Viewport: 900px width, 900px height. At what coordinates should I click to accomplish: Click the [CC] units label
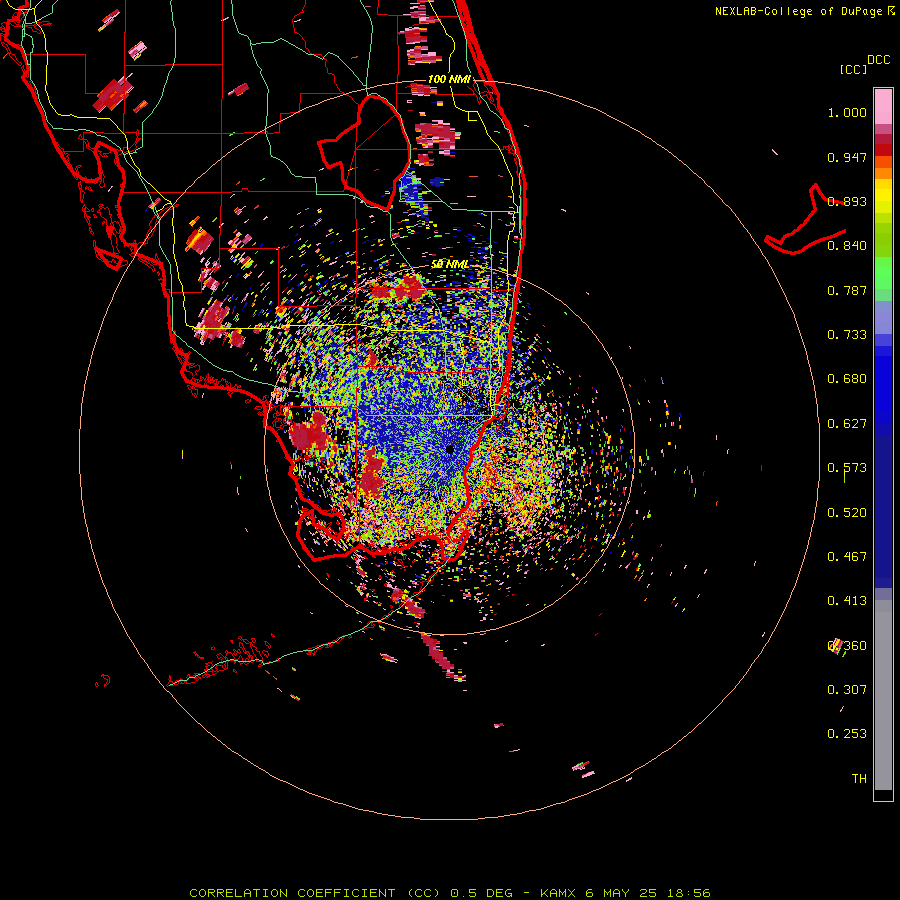(x=853, y=69)
